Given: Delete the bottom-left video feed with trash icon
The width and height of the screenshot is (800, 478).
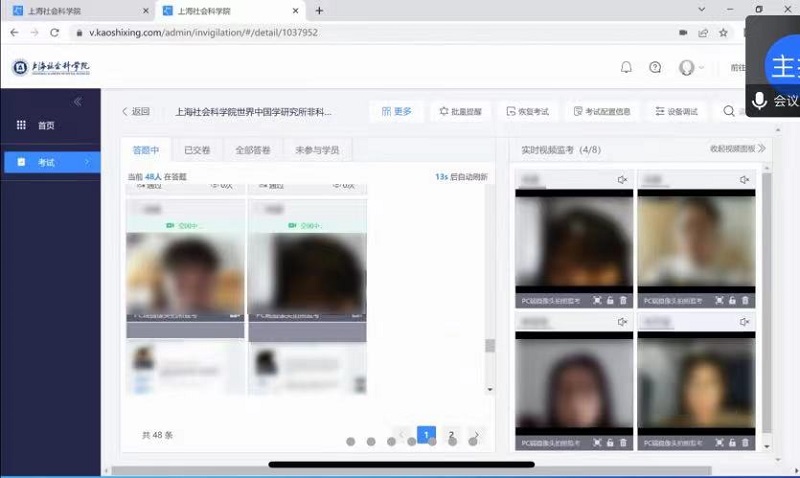Looking at the screenshot, I should tap(623, 442).
